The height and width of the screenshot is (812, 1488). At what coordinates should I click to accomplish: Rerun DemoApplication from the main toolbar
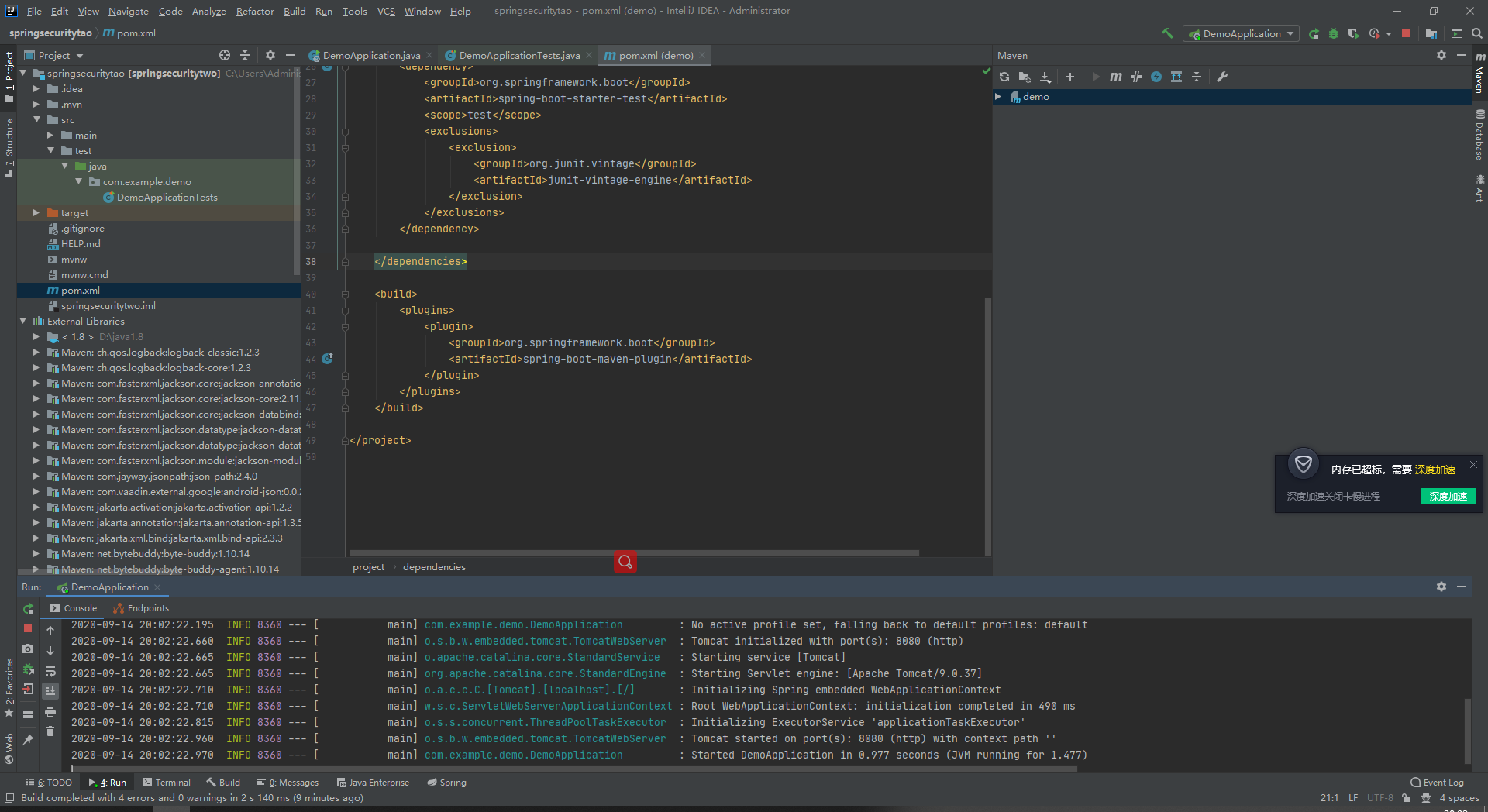(1314, 33)
